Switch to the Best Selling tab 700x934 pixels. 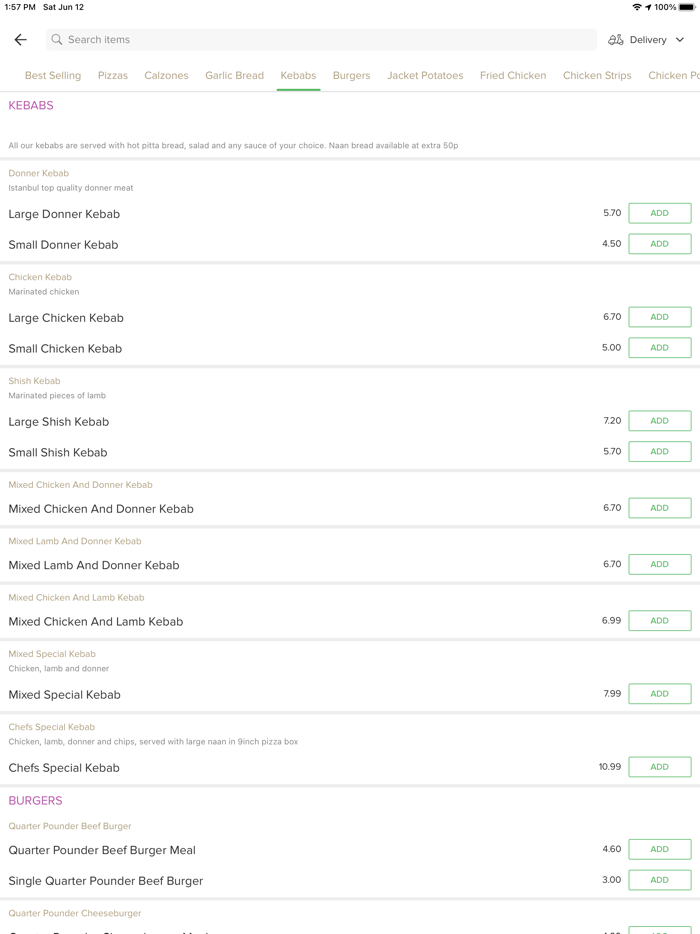(x=53, y=76)
